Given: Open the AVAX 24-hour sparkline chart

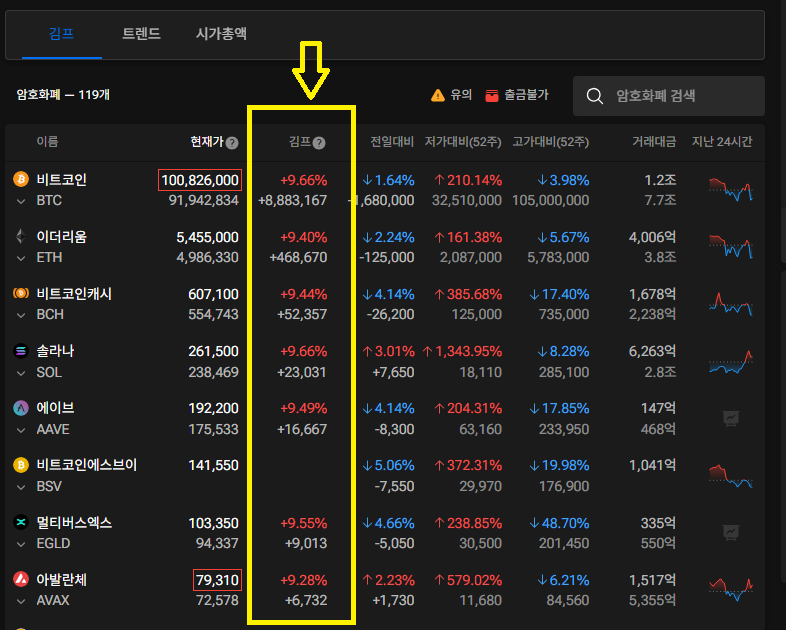Looking at the screenshot, I should coord(731,590).
